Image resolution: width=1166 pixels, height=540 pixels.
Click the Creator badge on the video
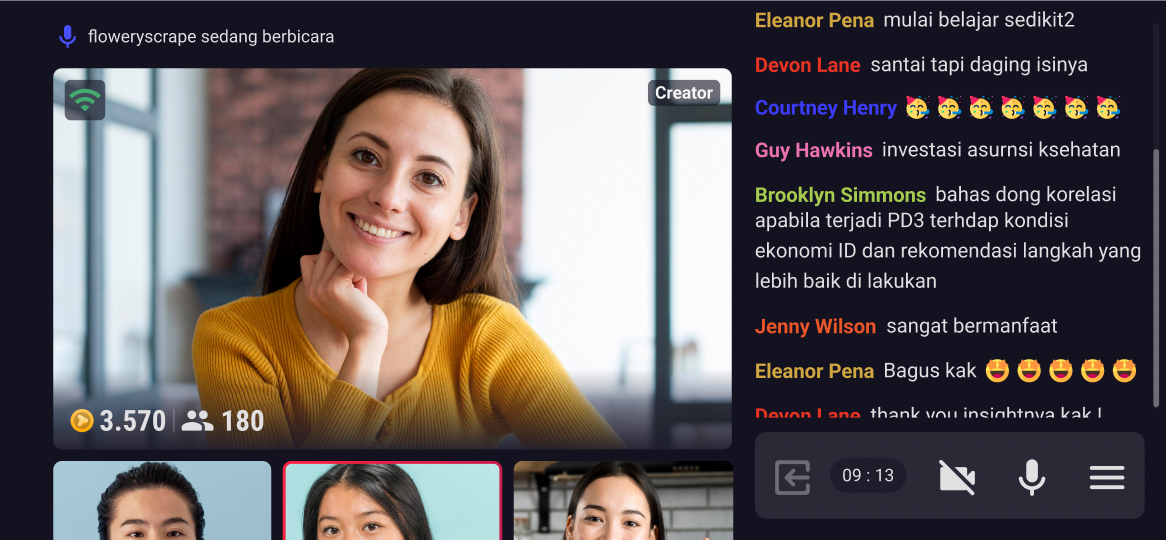coord(683,93)
